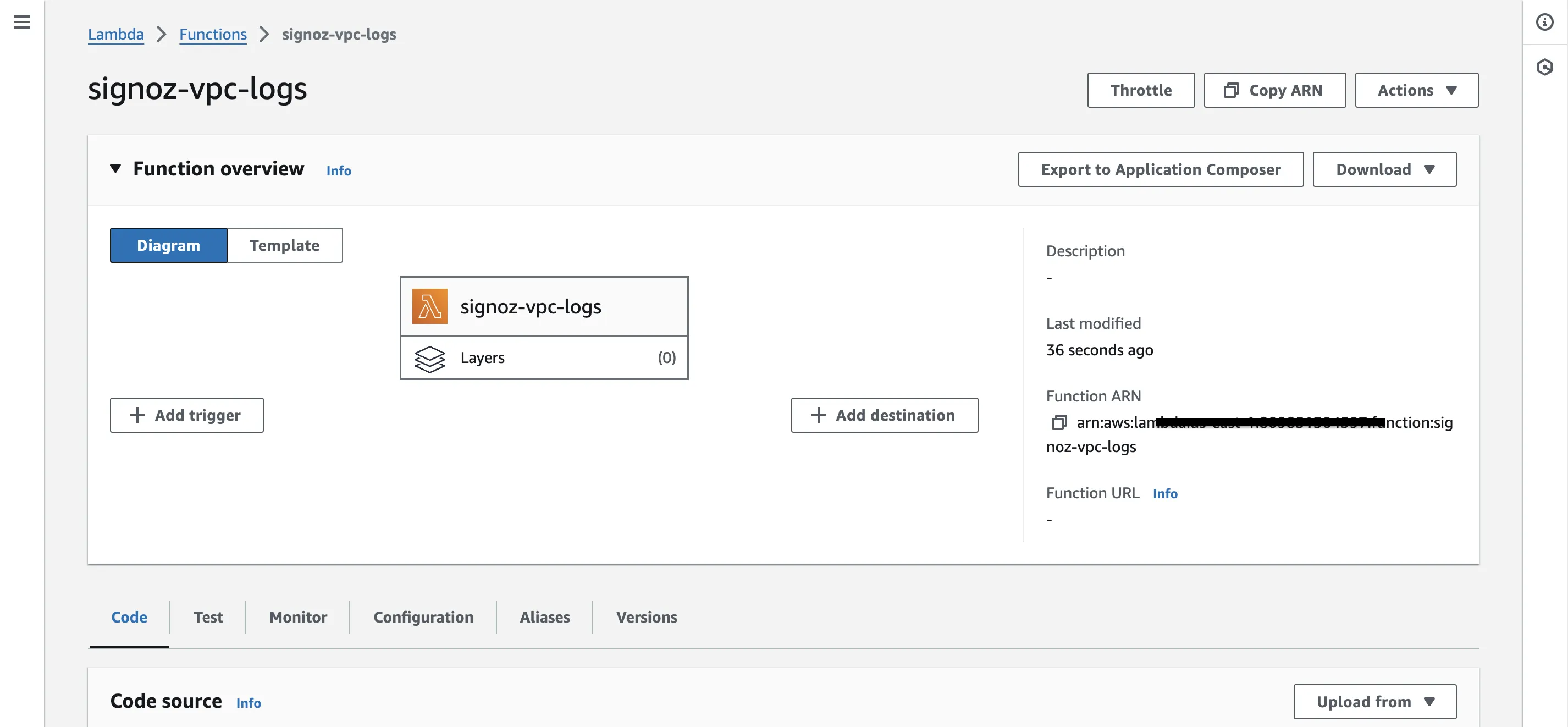Click the Add trigger button
Screen dimensions: 1568x727
point(186,415)
